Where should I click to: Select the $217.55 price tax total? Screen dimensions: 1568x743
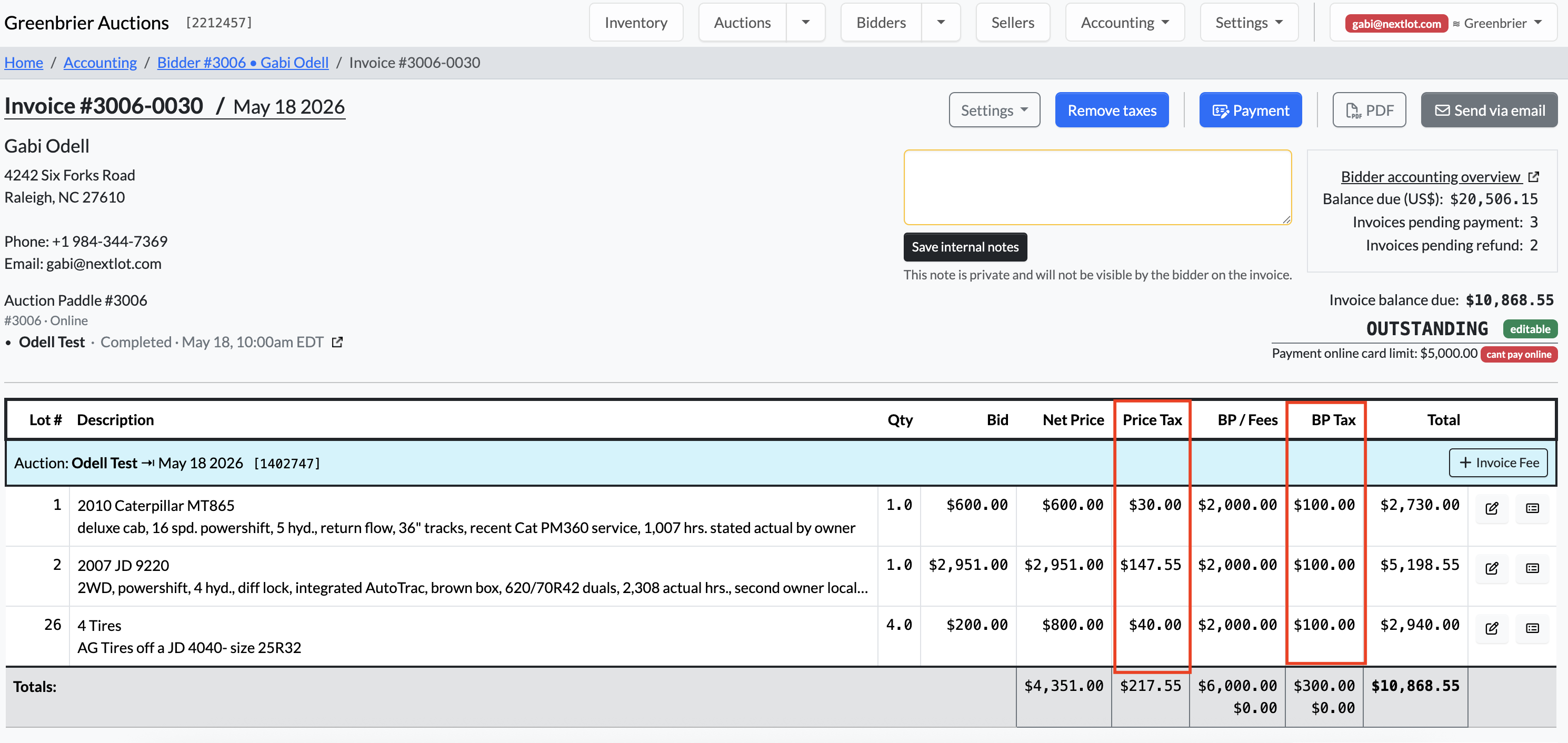pyautogui.click(x=1151, y=686)
